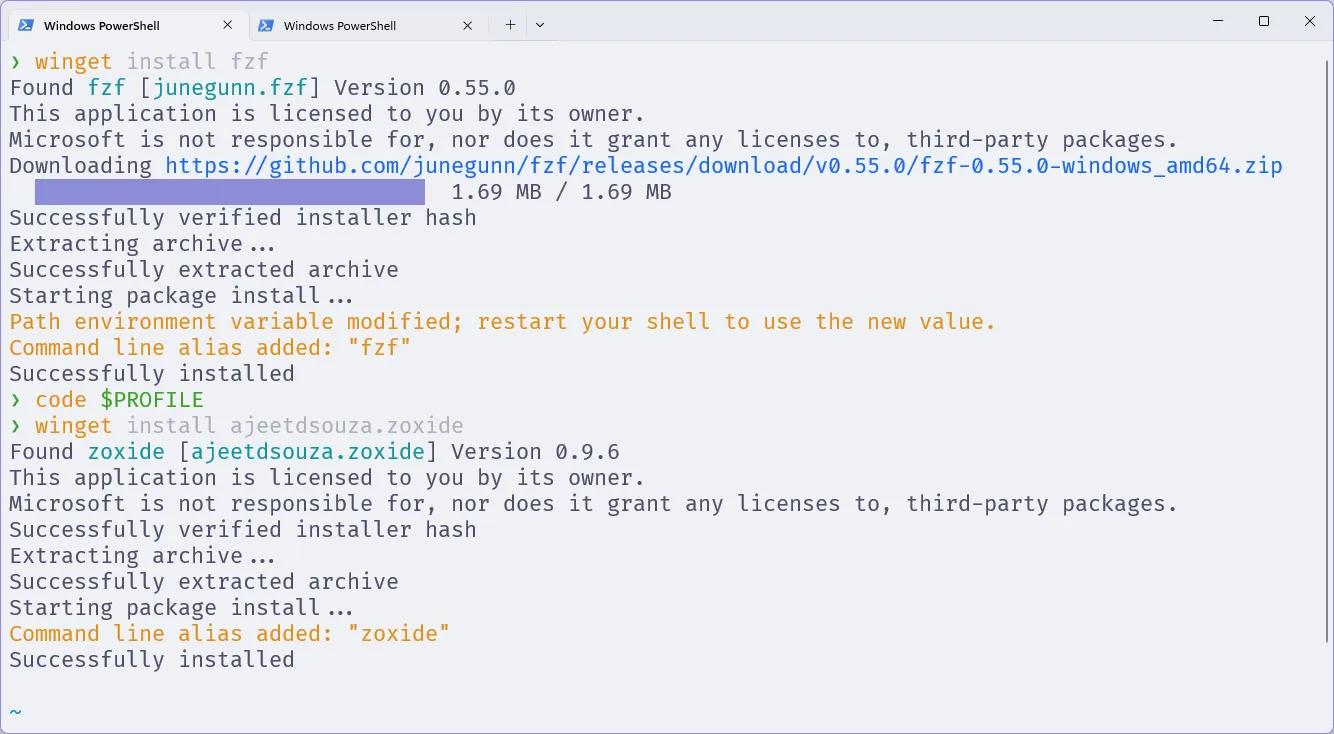The height and width of the screenshot is (734, 1334).
Task: Switch to the second Windows PowerShell tab
Action: [367, 25]
